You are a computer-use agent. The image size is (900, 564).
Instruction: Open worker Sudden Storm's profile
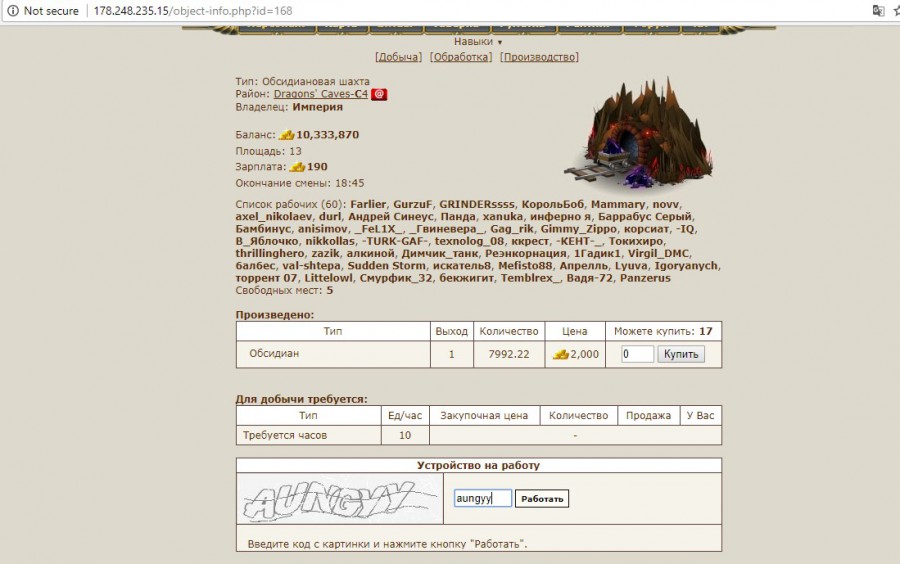point(386,266)
